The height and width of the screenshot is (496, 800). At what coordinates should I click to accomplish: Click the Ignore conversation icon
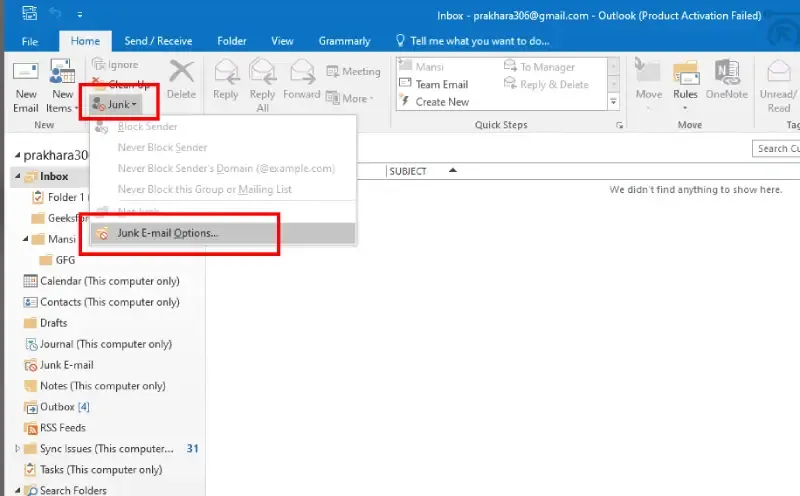coord(98,64)
